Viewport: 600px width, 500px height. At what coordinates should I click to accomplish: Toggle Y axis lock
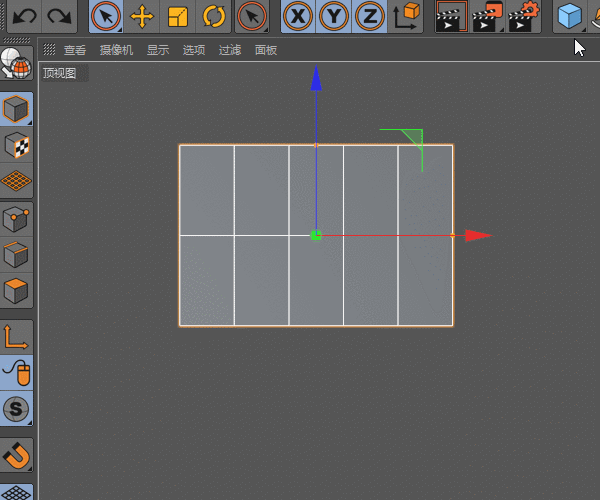click(x=334, y=16)
